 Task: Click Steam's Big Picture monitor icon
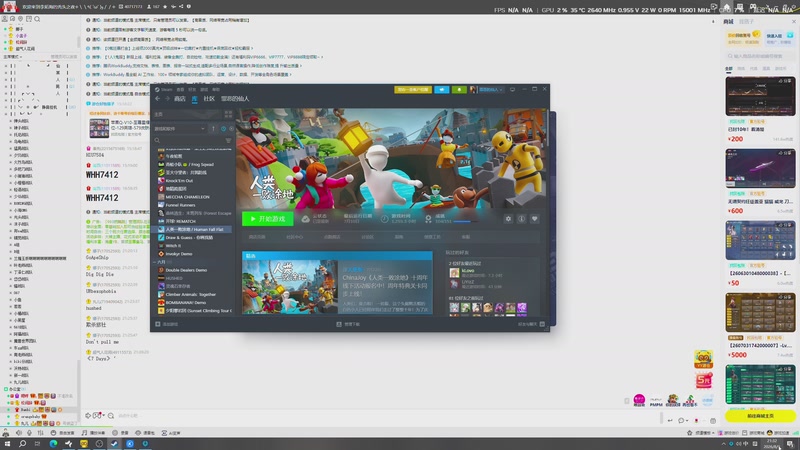click(x=512, y=89)
